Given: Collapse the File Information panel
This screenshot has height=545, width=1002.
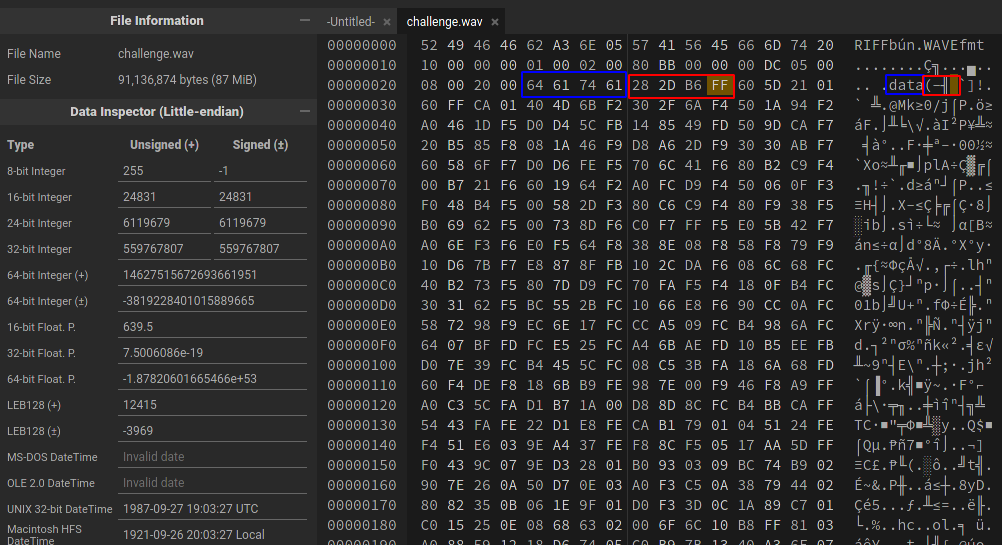Looking at the screenshot, I should 304,21.
